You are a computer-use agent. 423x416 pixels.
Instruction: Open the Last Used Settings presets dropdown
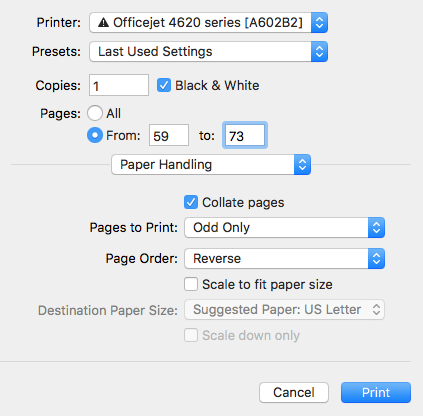209,52
